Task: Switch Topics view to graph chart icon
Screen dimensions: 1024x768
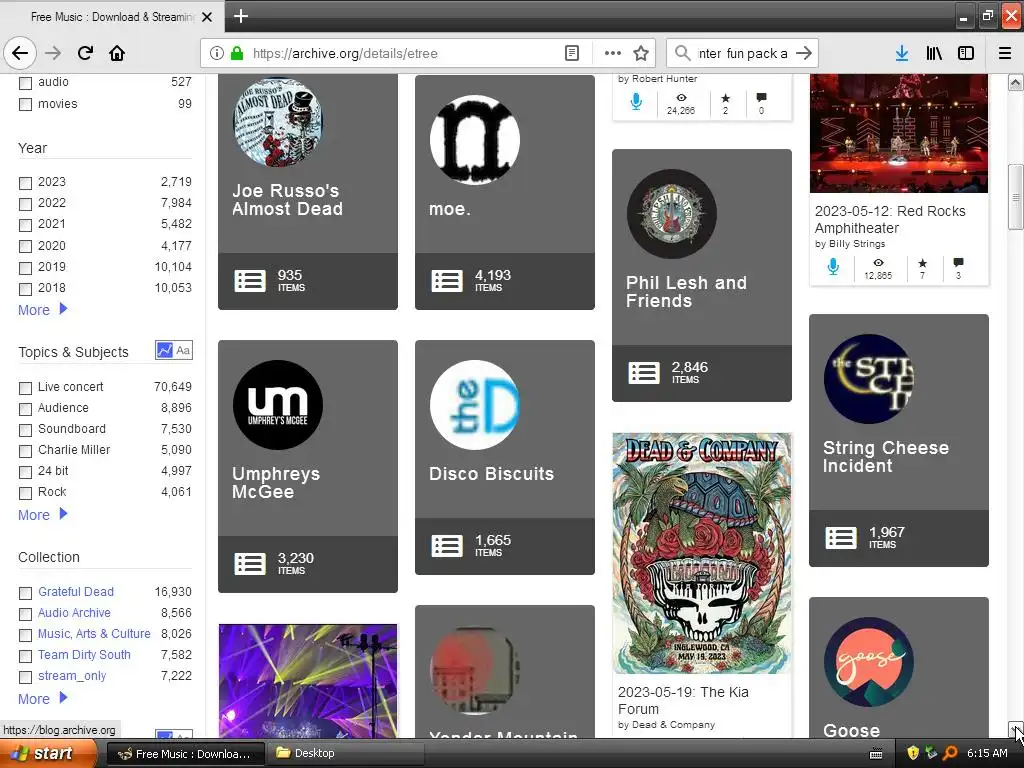Action: (165, 350)
